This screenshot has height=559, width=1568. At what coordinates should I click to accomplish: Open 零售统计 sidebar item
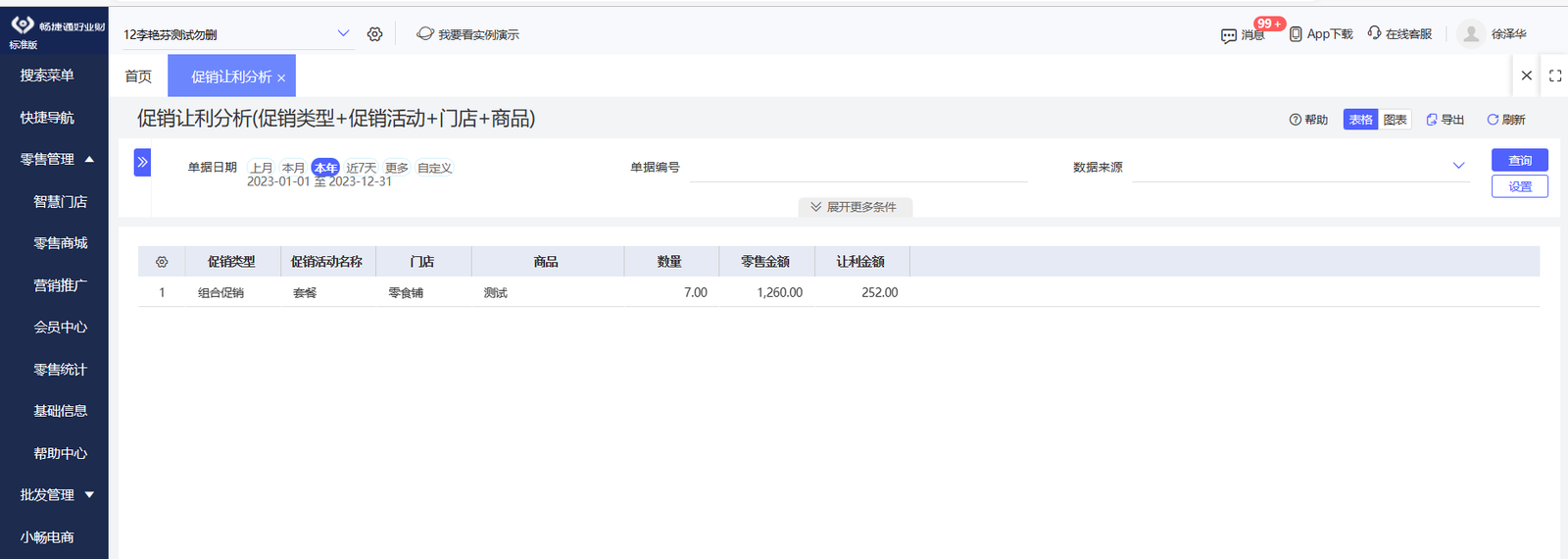60,370
